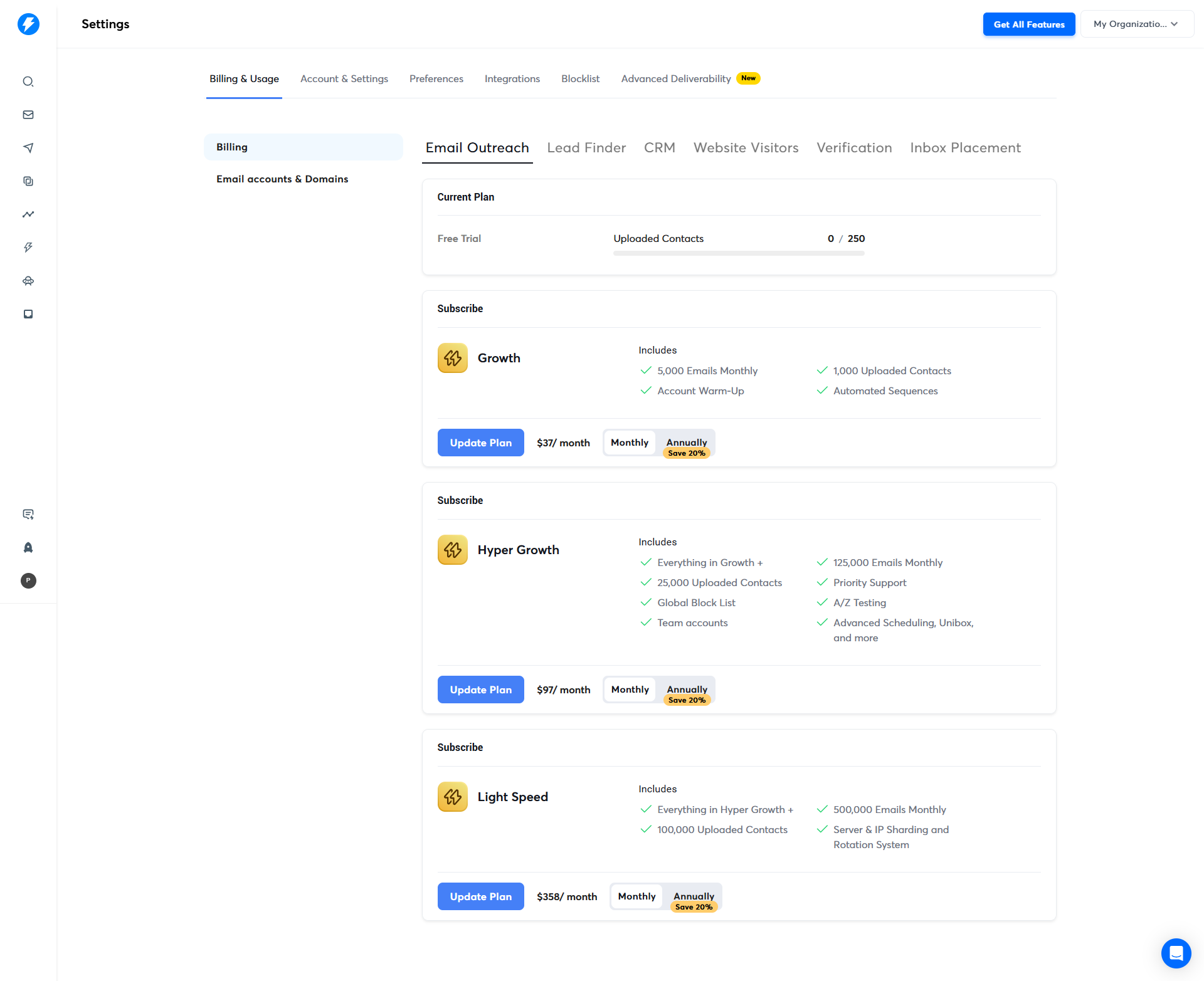This screenshot has height=981, width=1204.
Task: Open the live chat bubble widget
Action: coord(1176,953)
